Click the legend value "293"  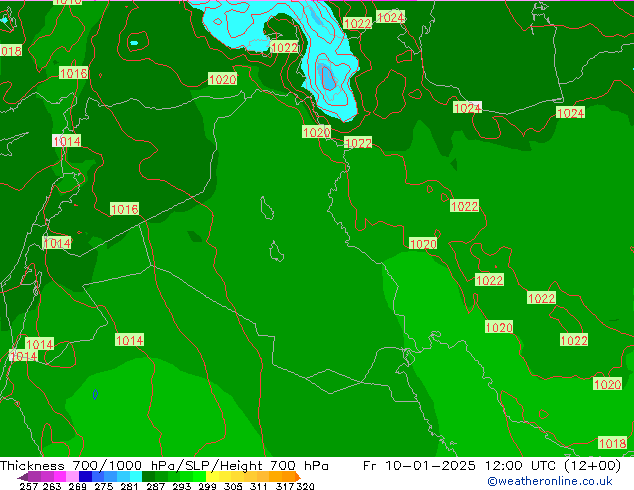point(181,486)
